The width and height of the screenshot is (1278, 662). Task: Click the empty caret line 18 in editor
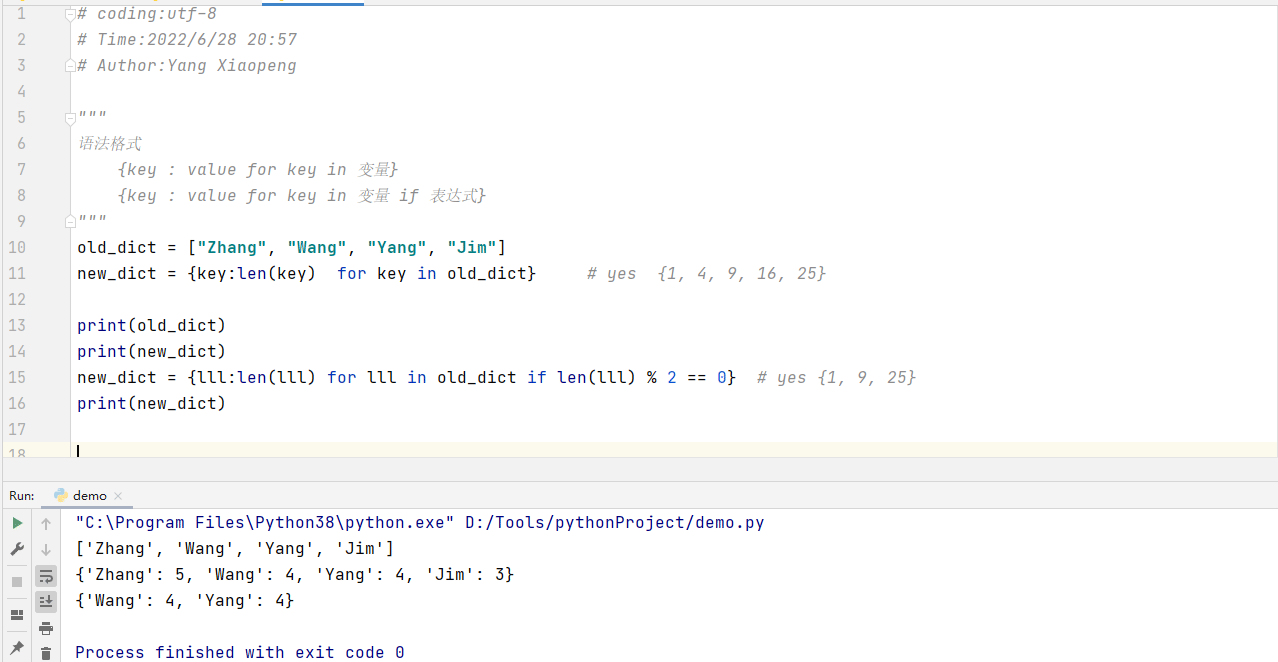(674, 450)
